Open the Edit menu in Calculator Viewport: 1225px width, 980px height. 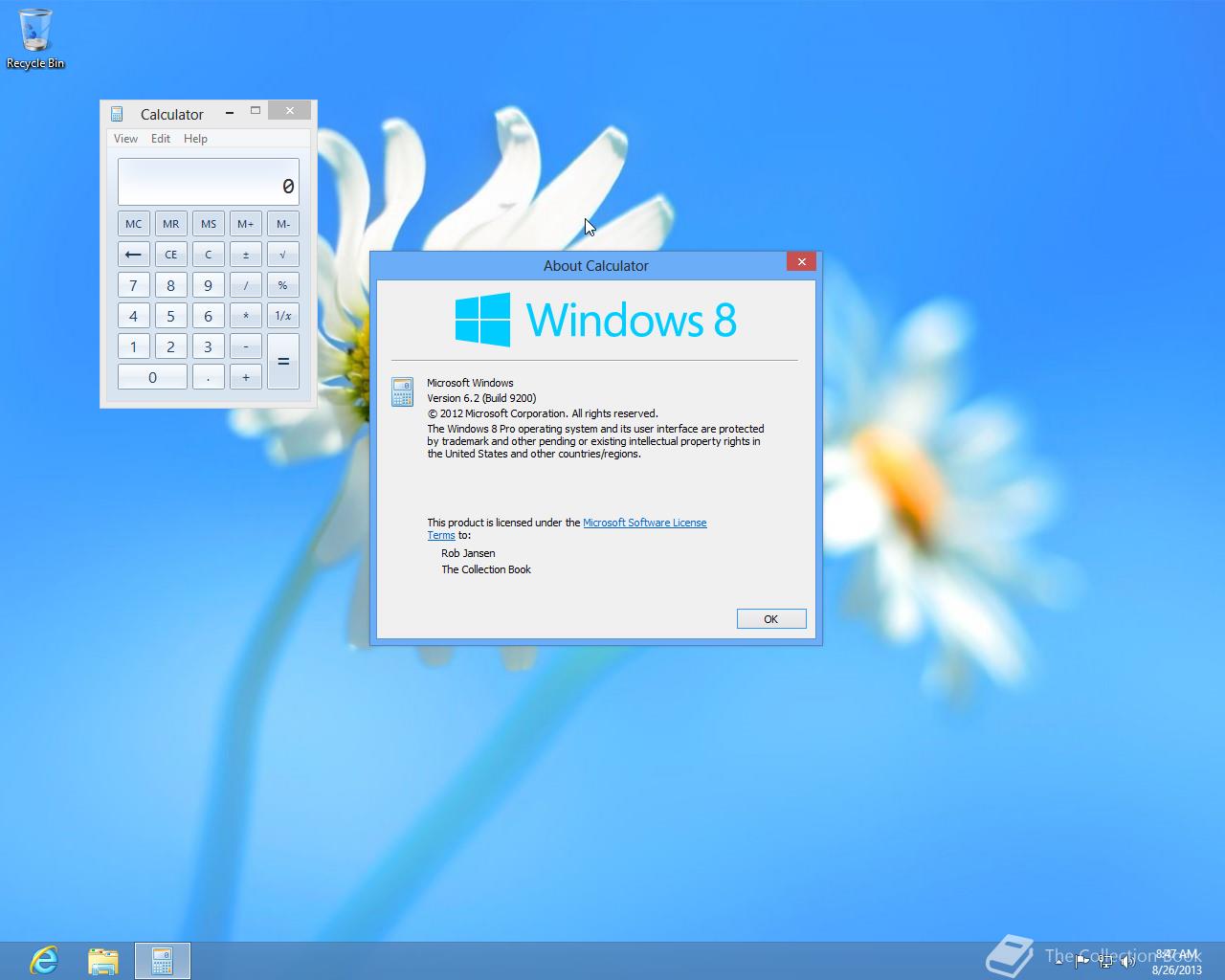[x=161, y=139]
